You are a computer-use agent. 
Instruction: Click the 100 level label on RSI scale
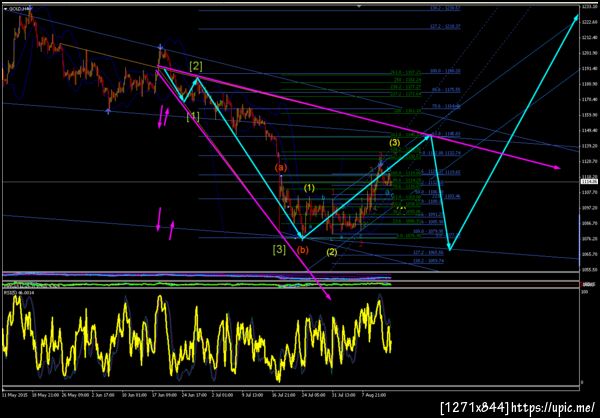[x=585, y=292]
